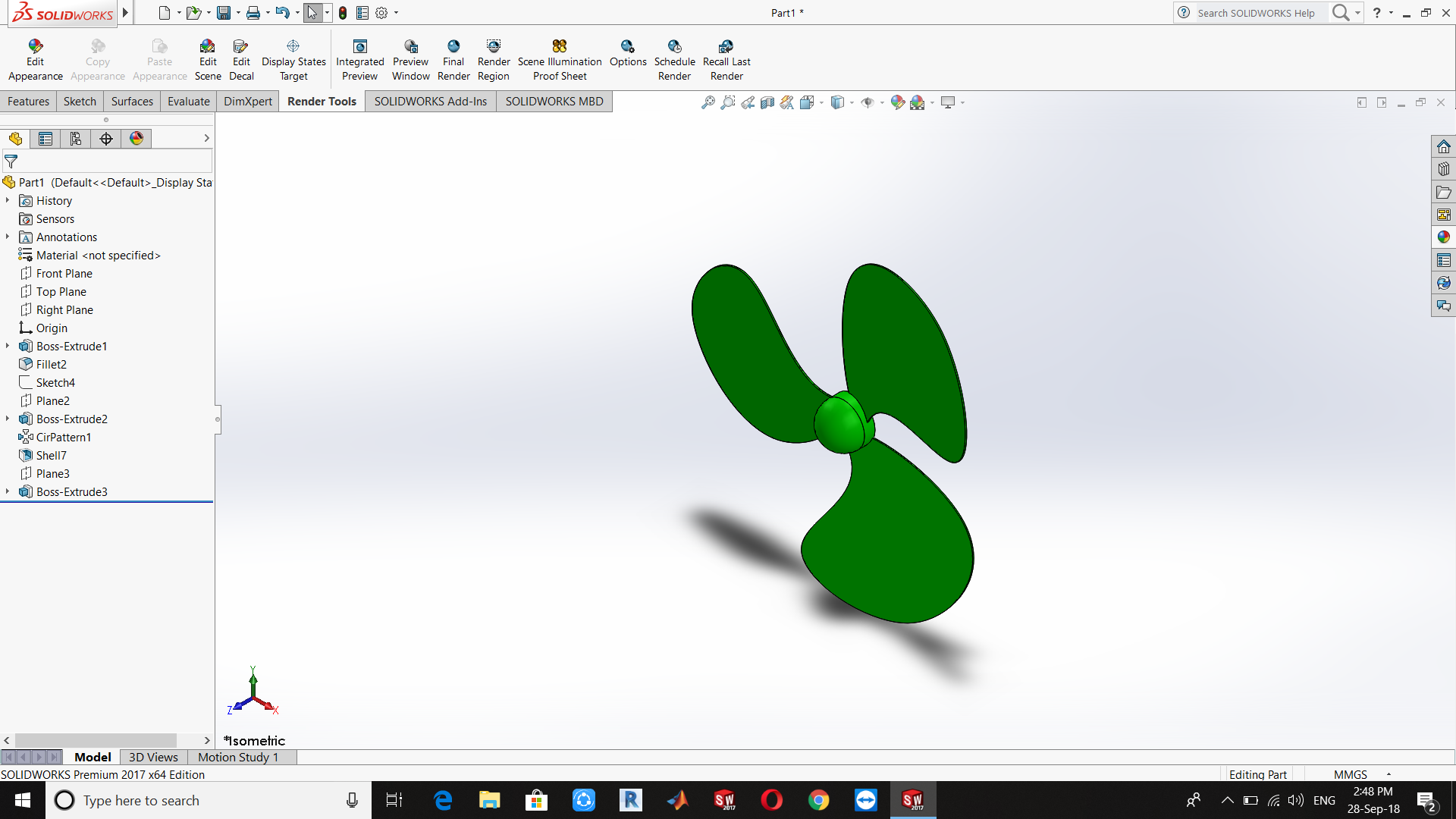
Task: Open the ConfigurationManager tab icon
Action: (76, 139)
